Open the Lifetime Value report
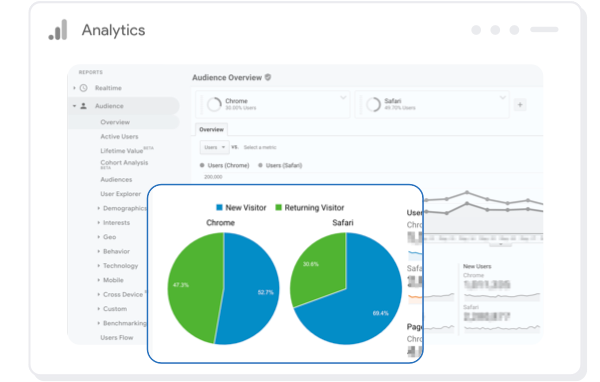The width and height of the screenshot is (600, 382). click(122, 151)
